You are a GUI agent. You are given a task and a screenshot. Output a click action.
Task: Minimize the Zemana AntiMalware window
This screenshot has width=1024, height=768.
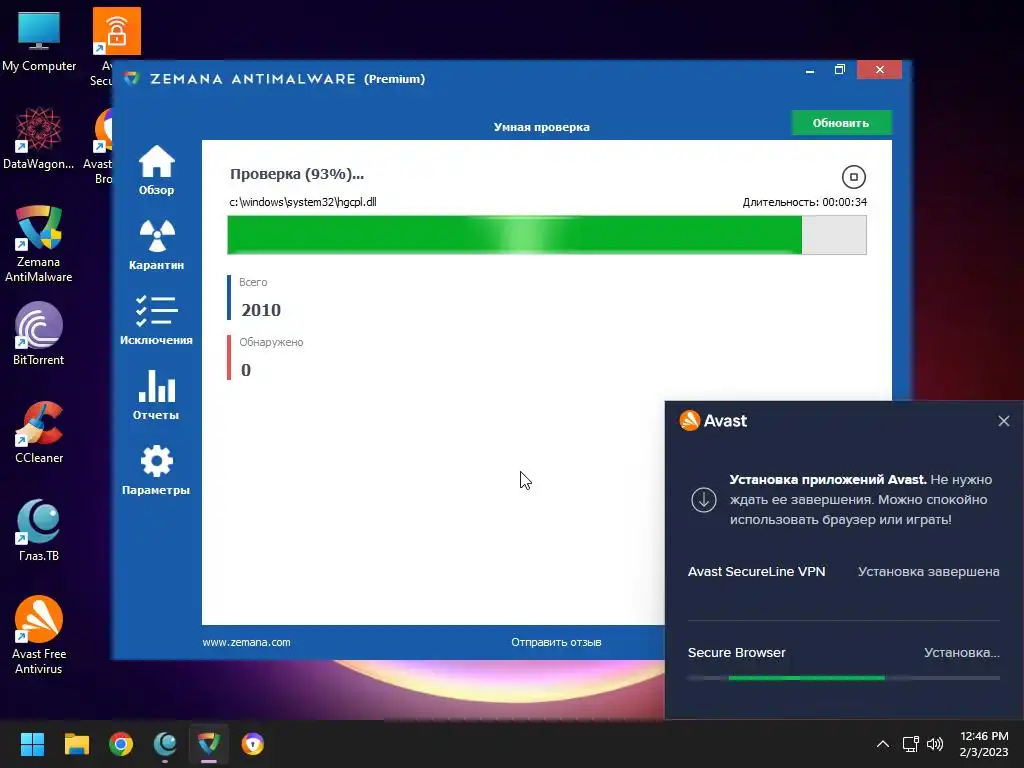(810, 70)
